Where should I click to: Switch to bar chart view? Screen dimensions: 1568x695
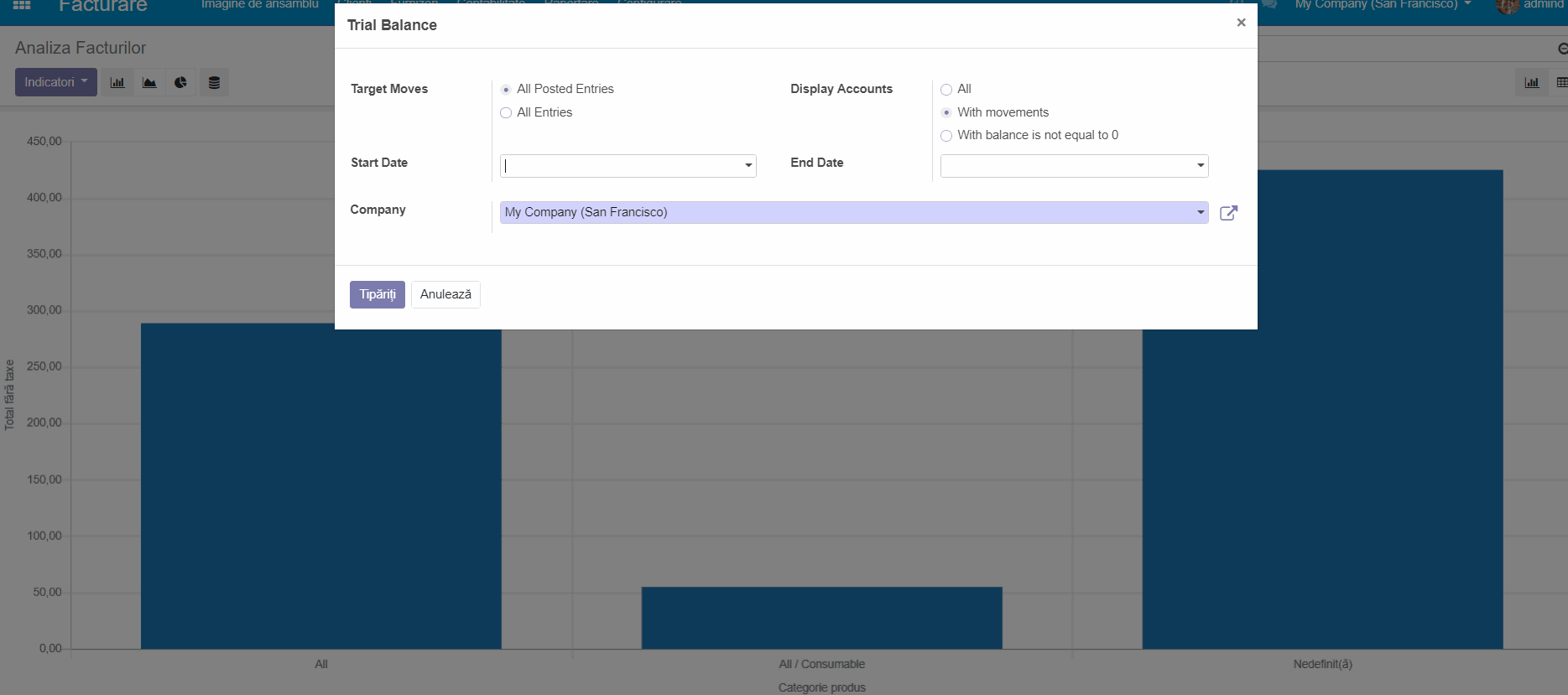point(117,82)
